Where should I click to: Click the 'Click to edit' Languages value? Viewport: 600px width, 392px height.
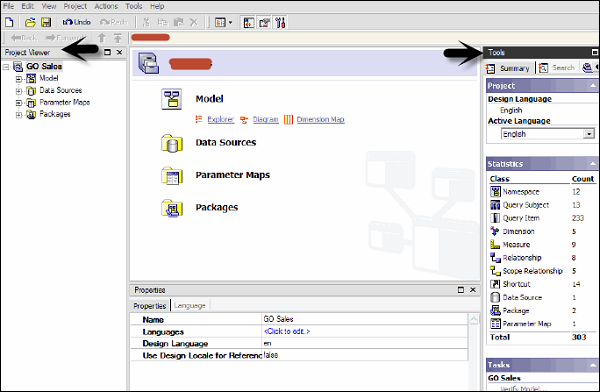point(287,331)
